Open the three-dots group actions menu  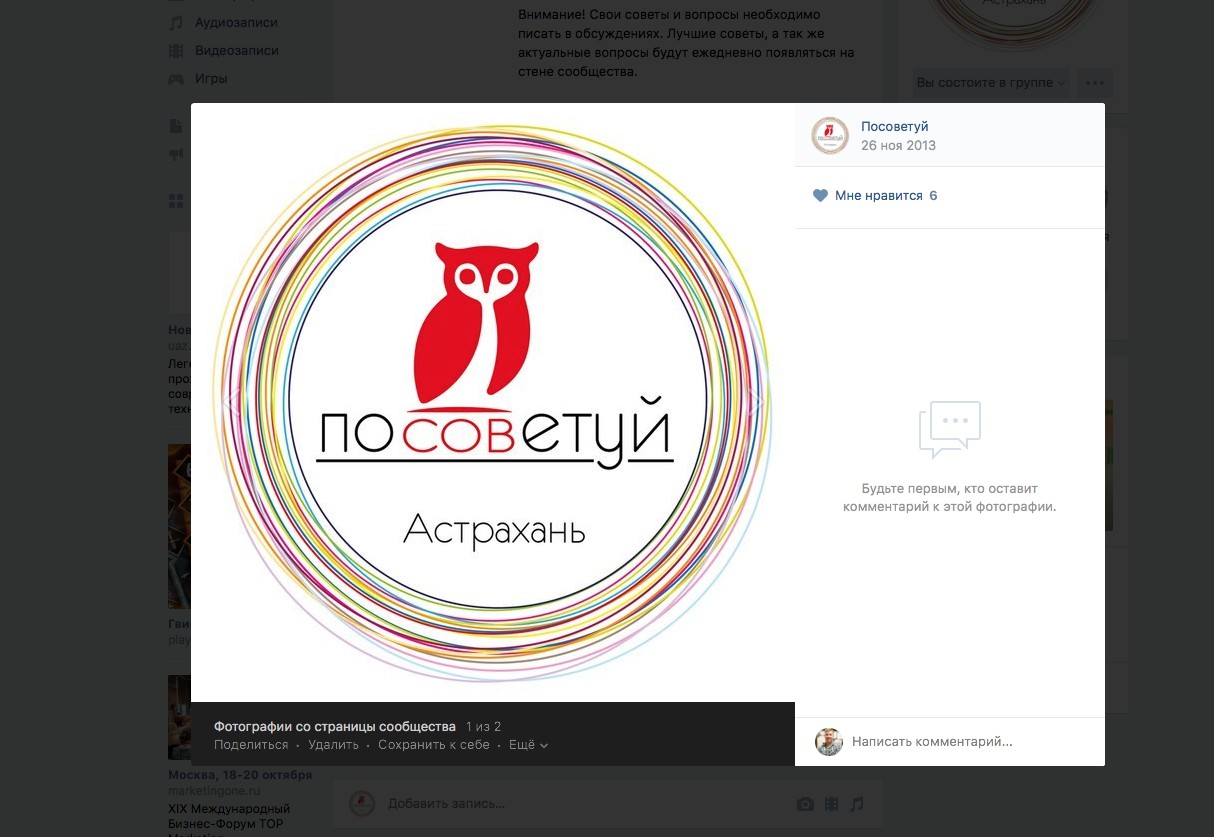[1096, 83]
